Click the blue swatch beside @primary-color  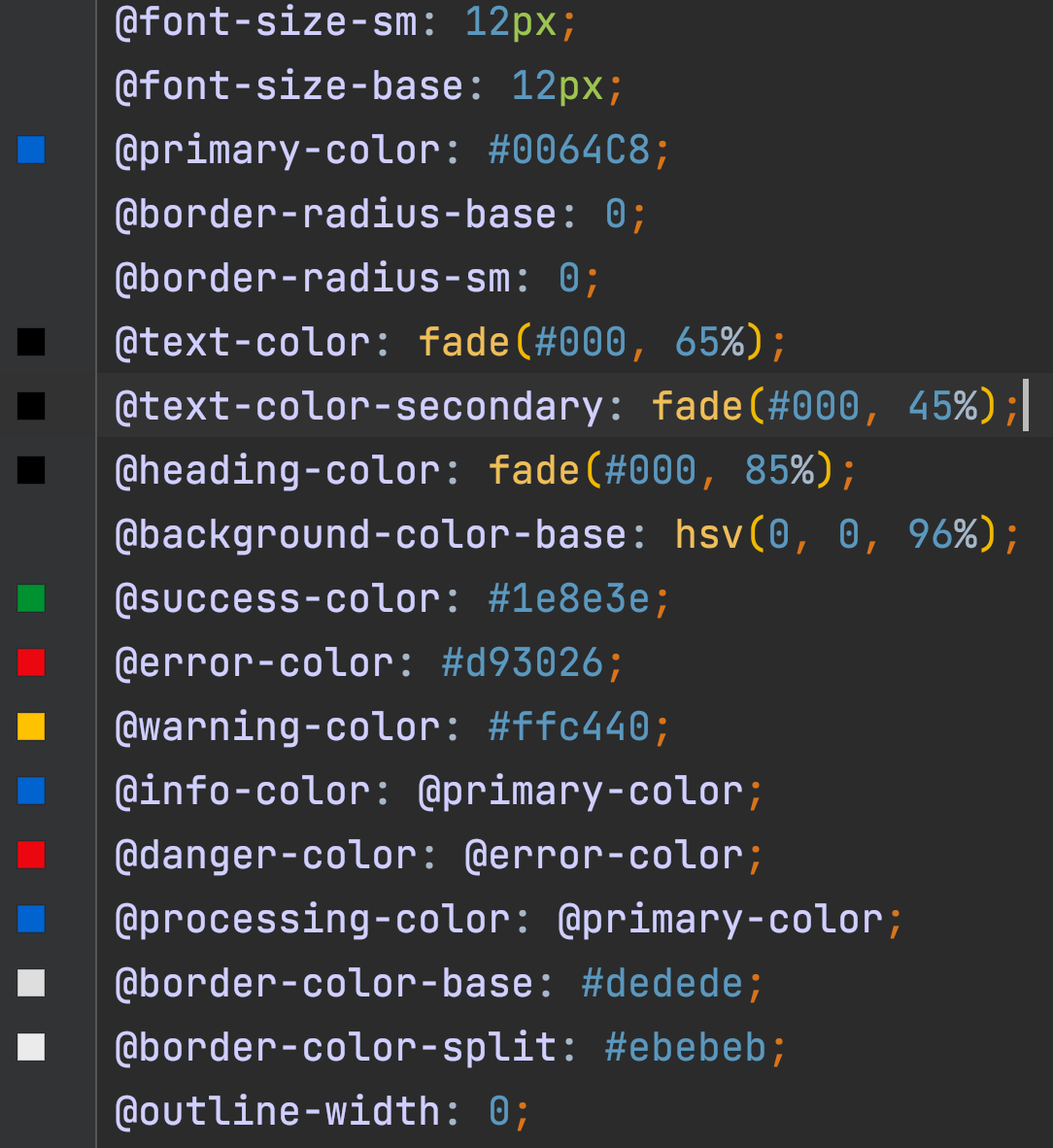point(31,150)
